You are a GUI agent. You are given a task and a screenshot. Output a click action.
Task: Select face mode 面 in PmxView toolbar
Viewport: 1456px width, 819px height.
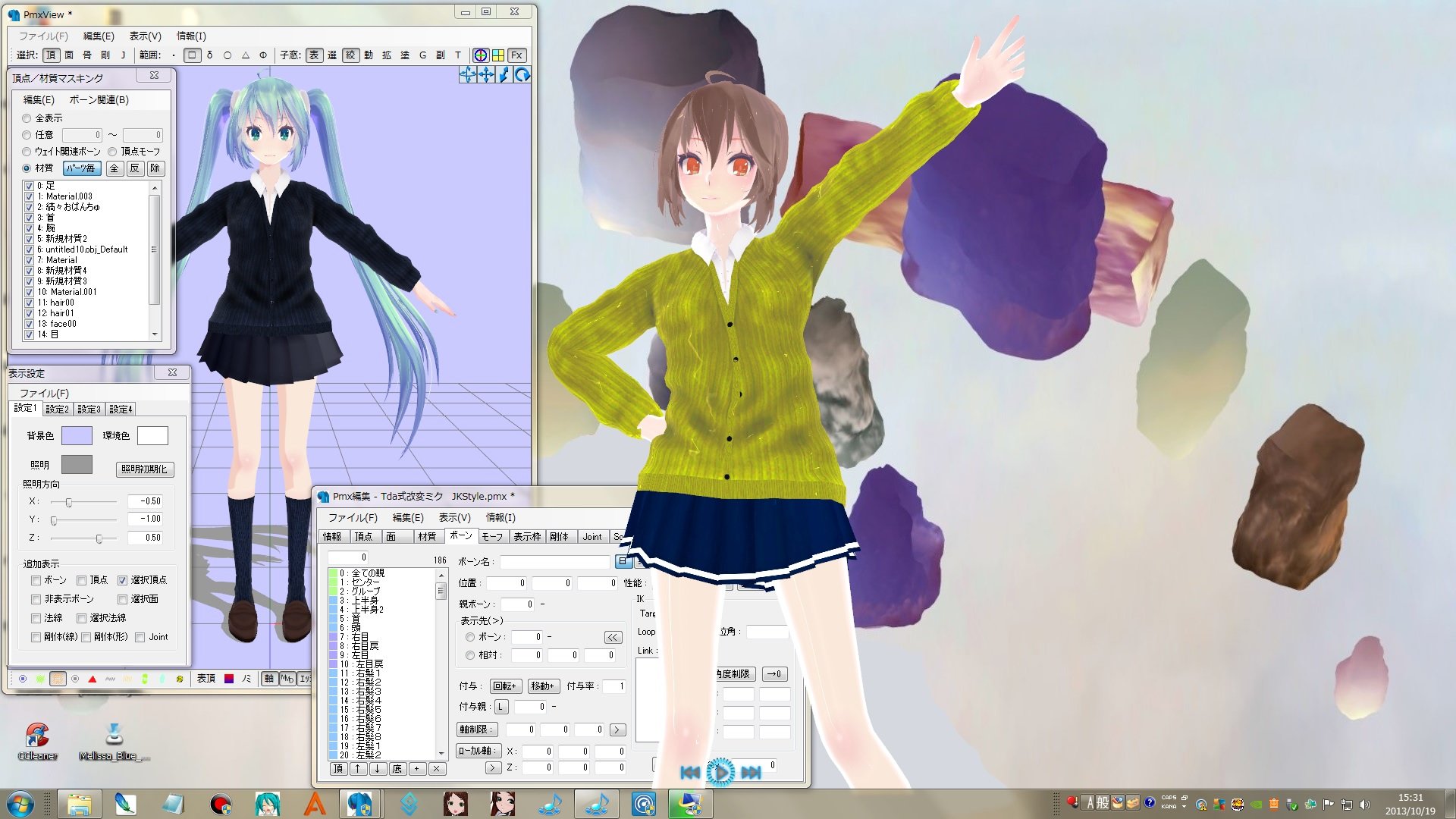click(x=69, y=55)
